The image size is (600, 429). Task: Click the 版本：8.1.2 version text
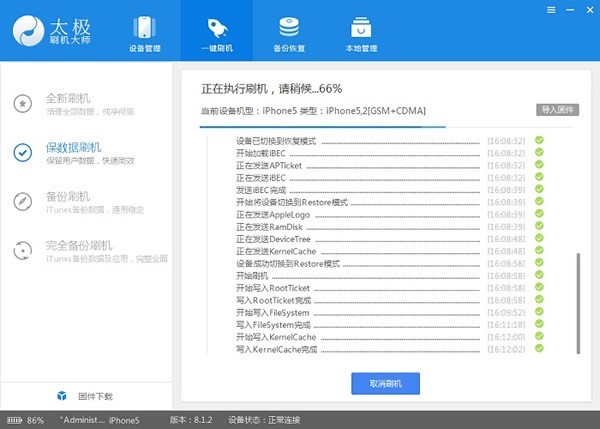[191, 420]
